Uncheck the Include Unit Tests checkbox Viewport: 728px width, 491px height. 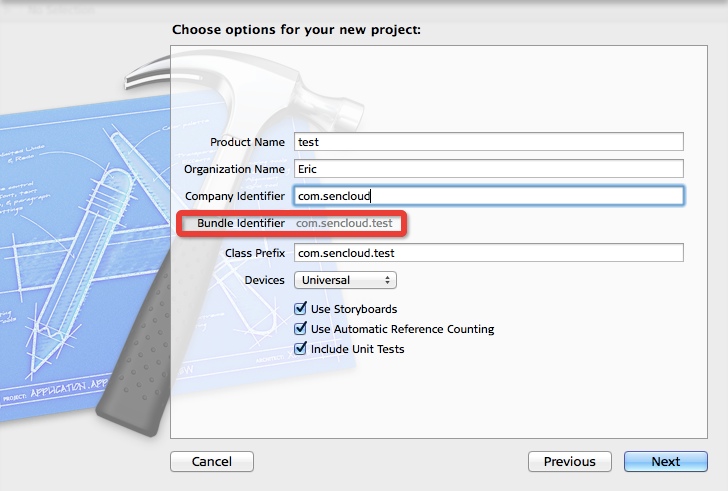[x=300, y=349]
